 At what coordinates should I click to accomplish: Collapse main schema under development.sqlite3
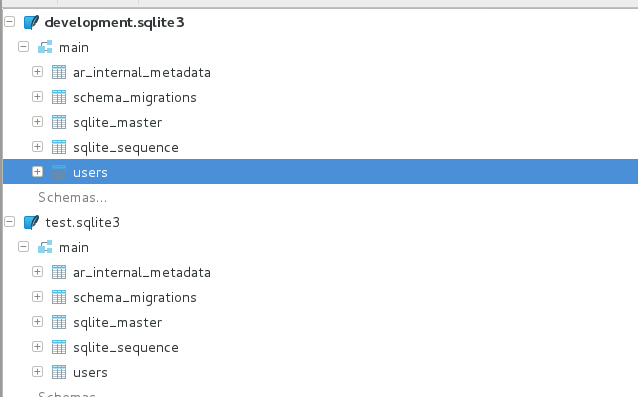click(24, 46)
